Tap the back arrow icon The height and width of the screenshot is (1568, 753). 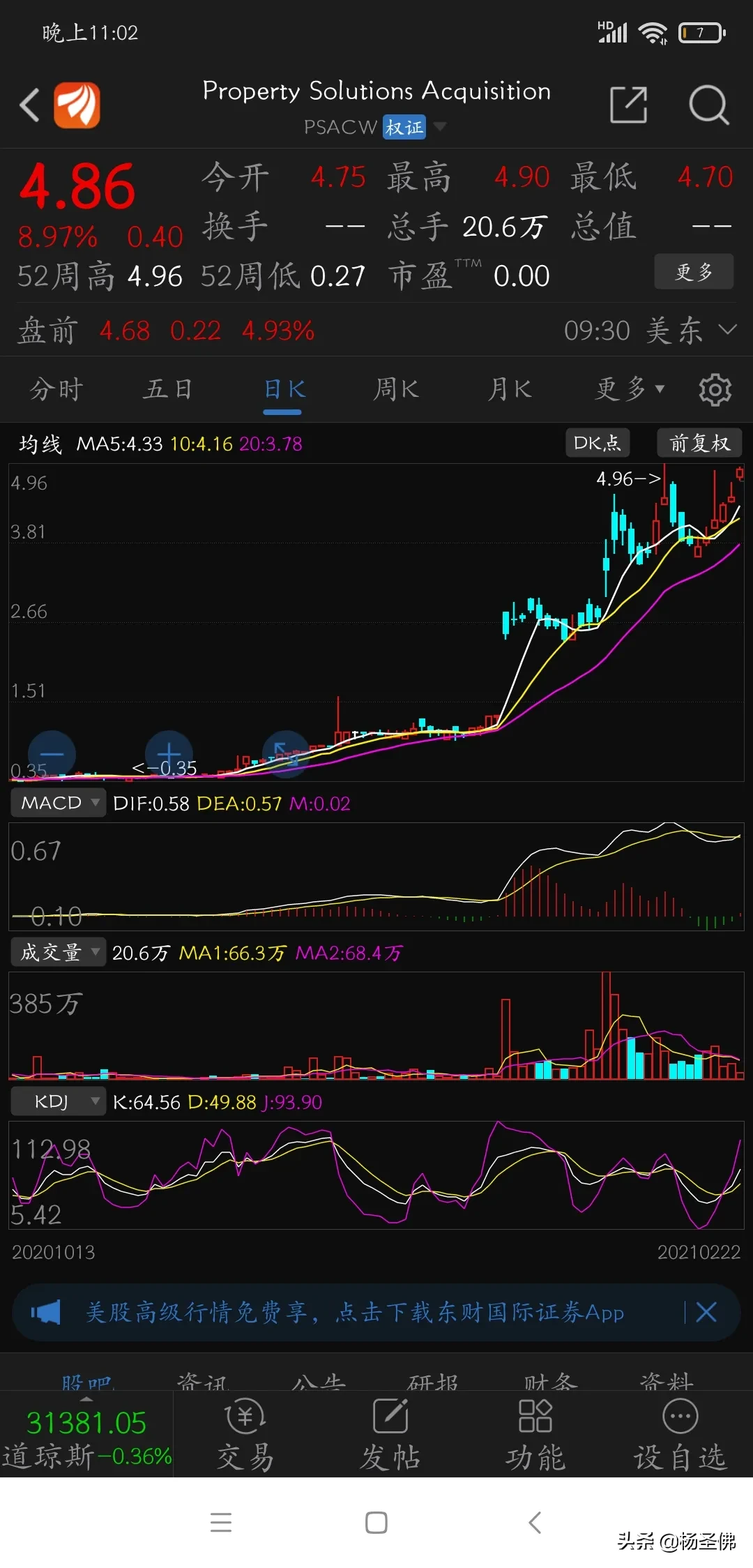[29, 105]
